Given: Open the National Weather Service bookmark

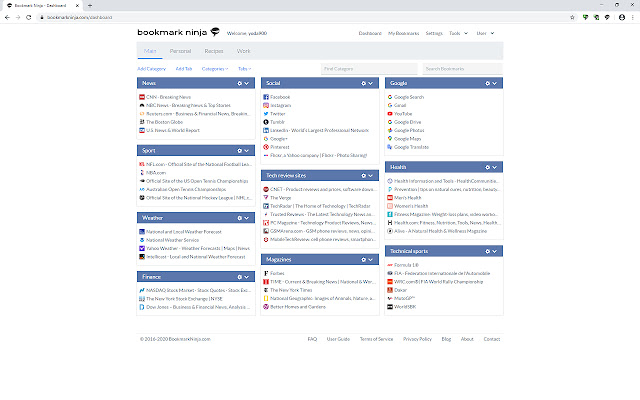Looking at the screenshot, I should click(x=172, y=240).
